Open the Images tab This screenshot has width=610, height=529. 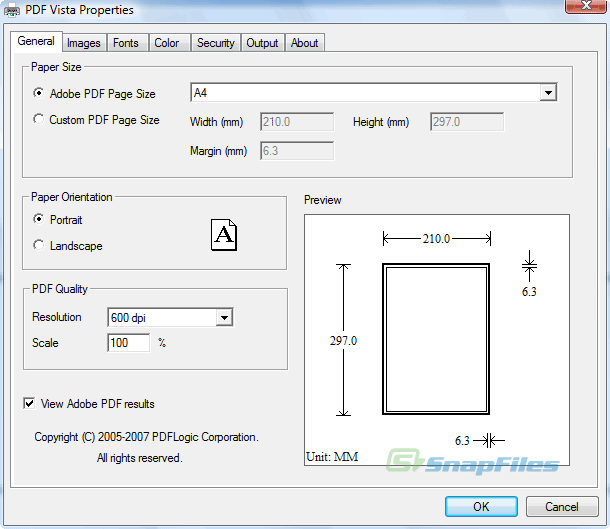pyautogui.click(x=84, y=43)
